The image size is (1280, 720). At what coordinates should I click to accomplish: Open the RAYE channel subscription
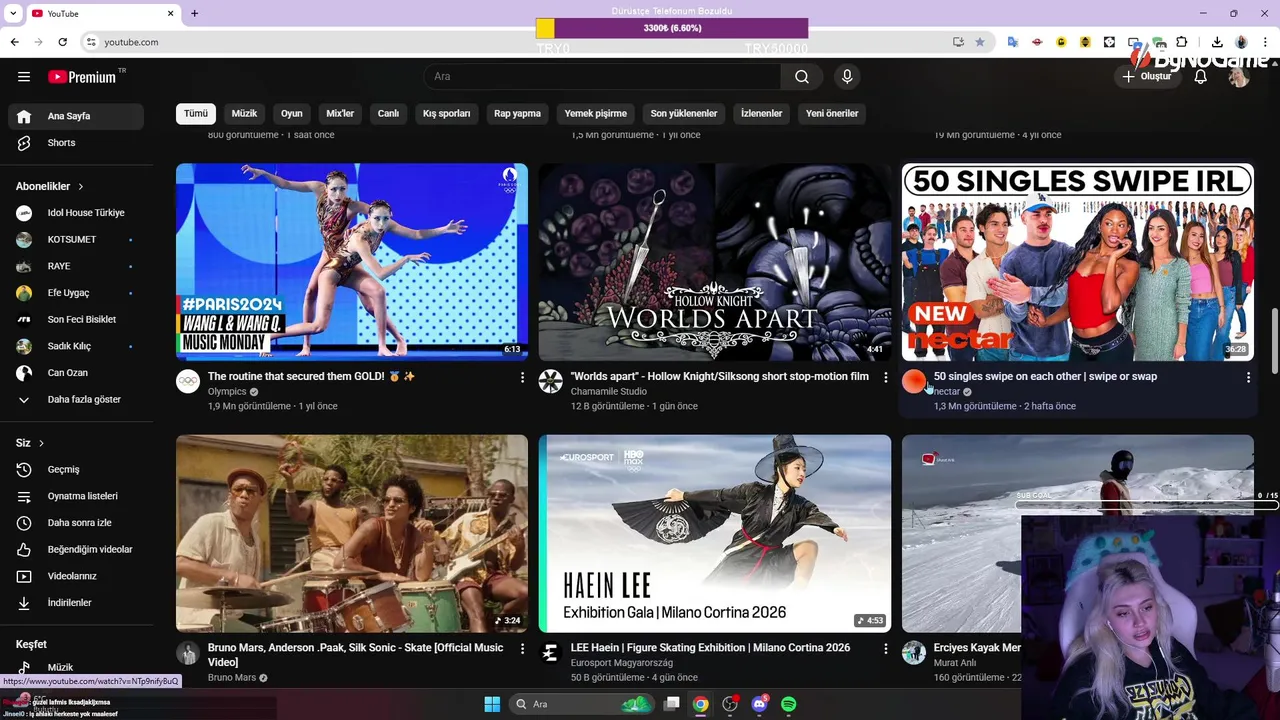[76, 266]
